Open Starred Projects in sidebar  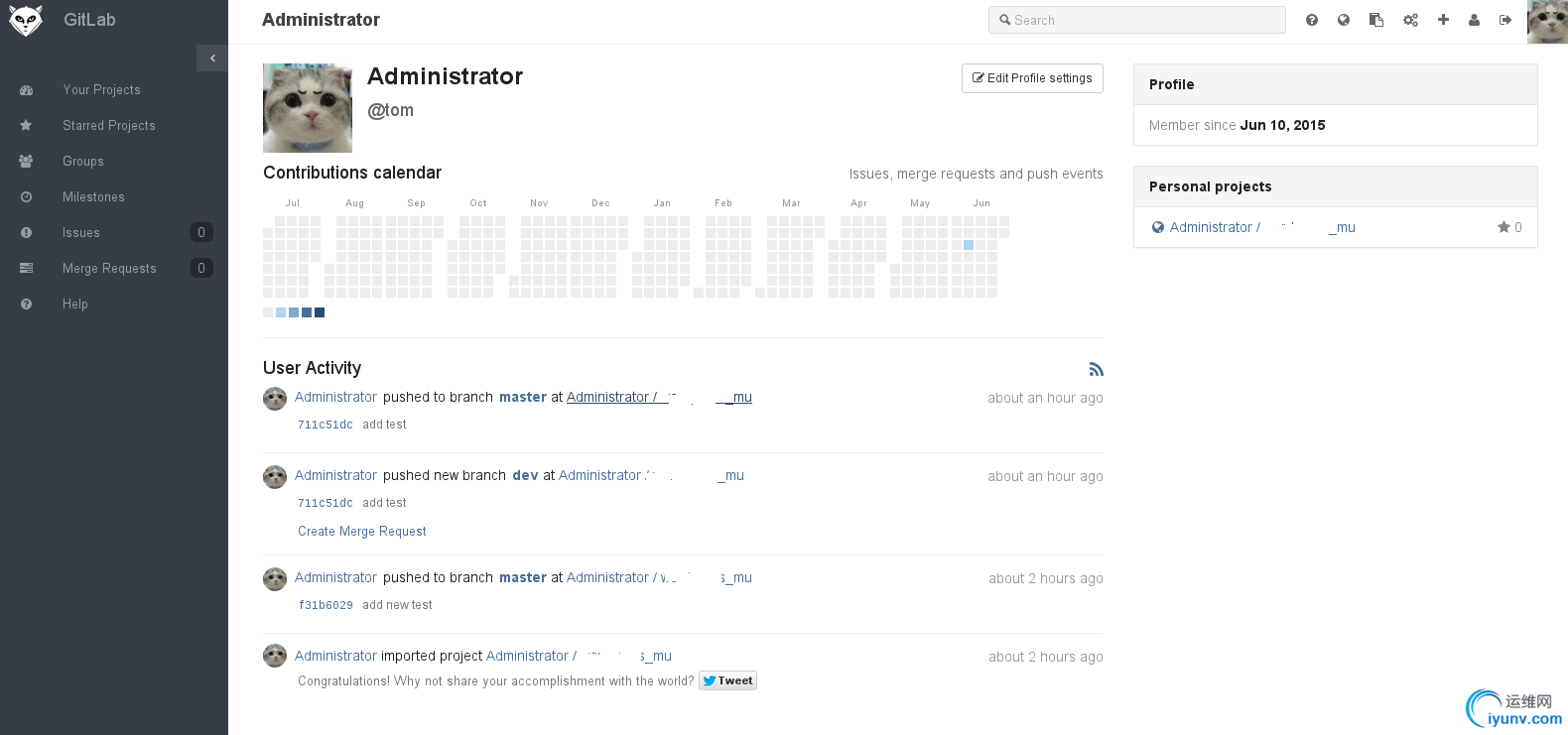point(109,126)
